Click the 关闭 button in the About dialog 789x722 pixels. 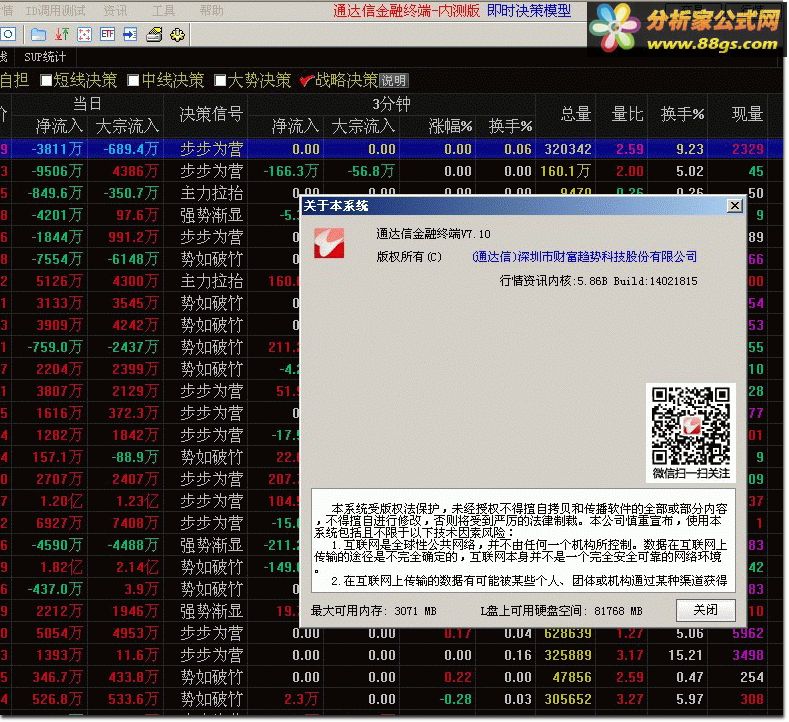[x=705, y=610]
